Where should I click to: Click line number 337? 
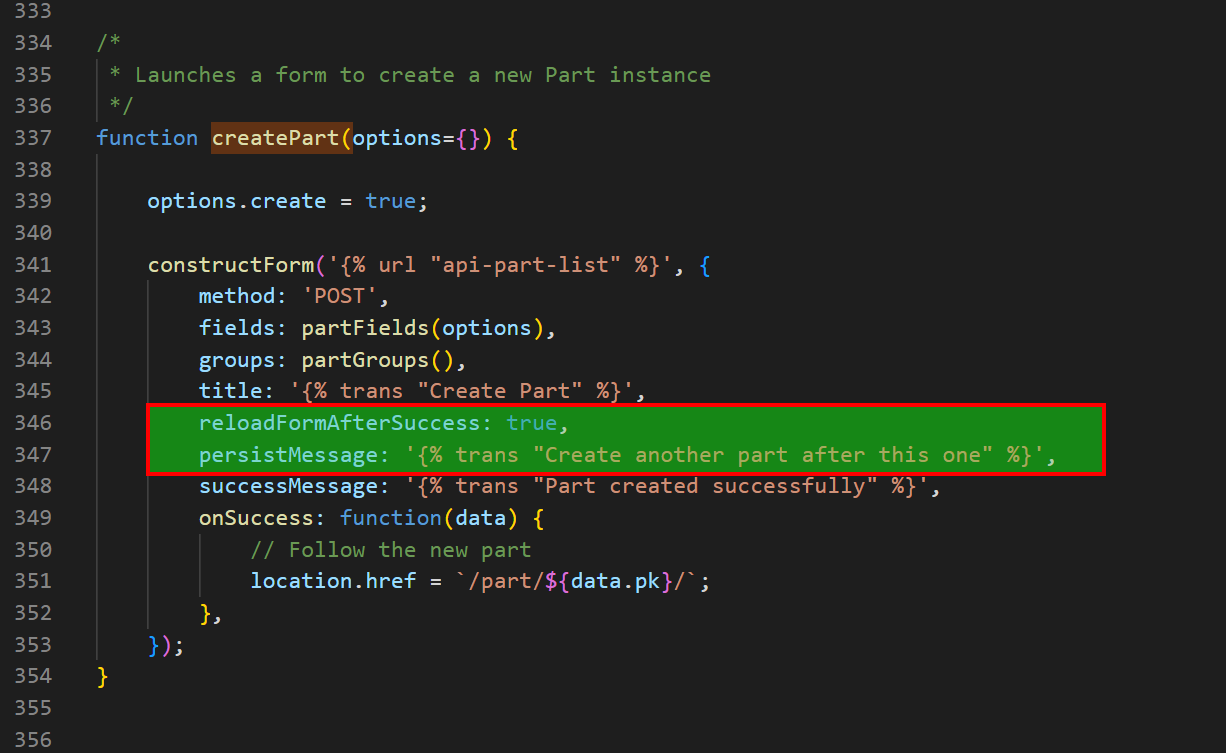(33, 137)
